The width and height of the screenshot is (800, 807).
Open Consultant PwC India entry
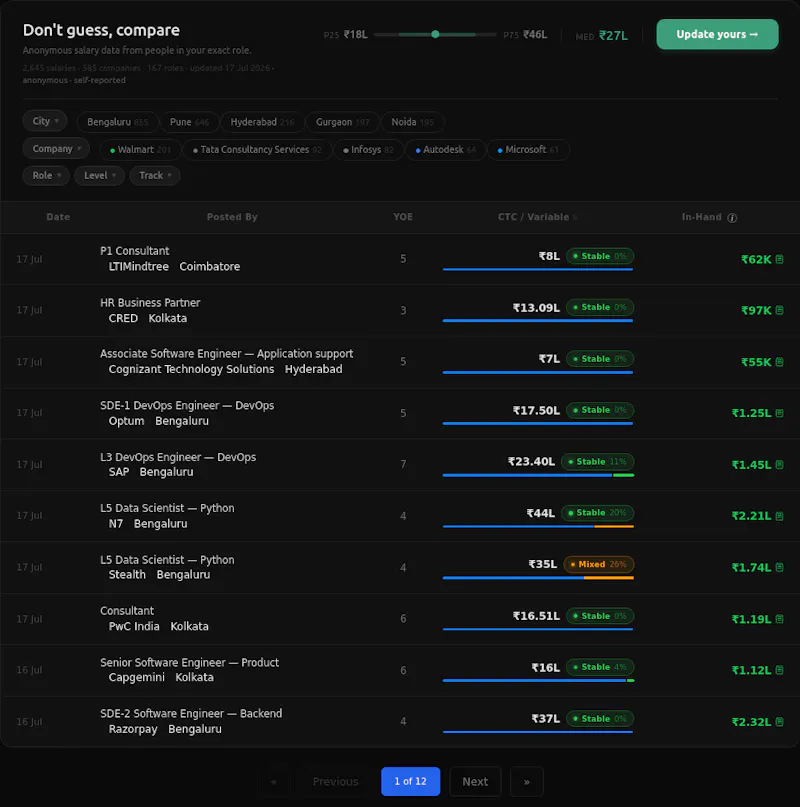pos(399,619)
